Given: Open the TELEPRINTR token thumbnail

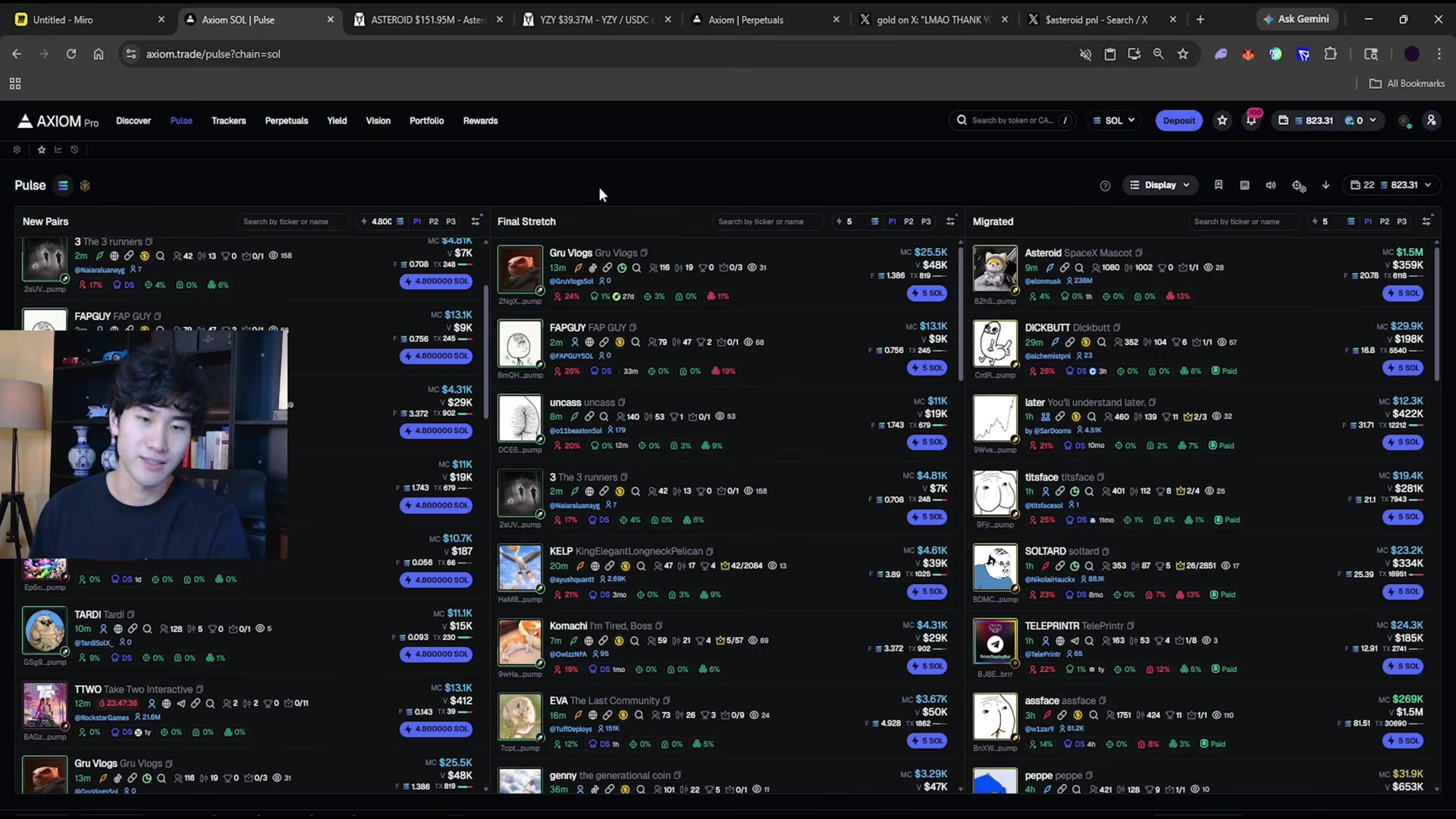Looking at the screenshot, I should (x=995, y=642).
